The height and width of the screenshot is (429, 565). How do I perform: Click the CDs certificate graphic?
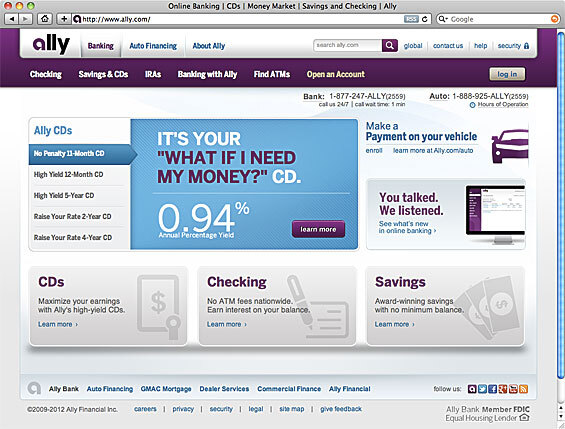pos(159,307)
